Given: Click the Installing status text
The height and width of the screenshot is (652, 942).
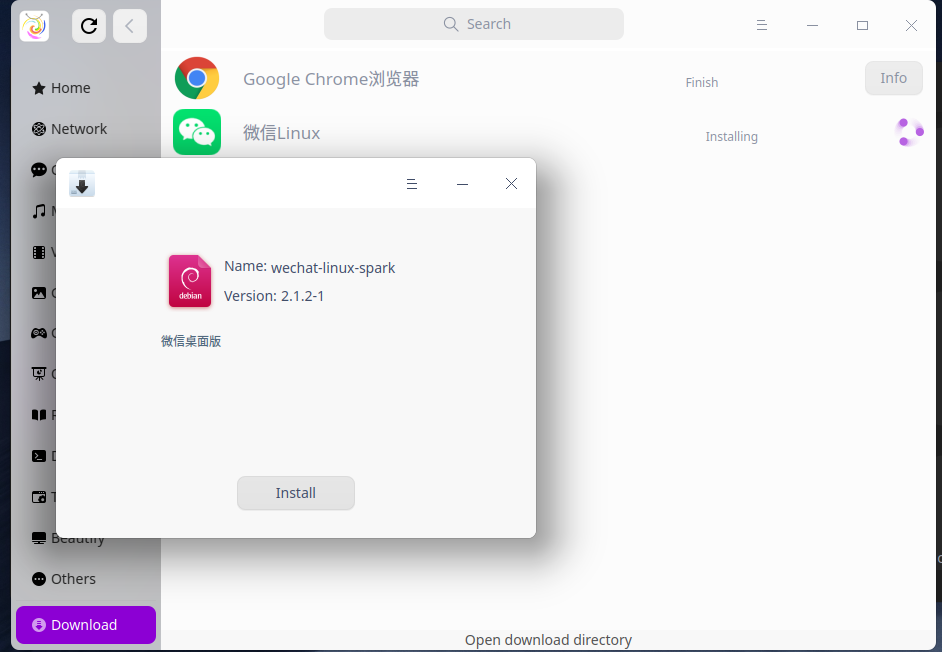Looking at the screenshot, I should point(731,136).
